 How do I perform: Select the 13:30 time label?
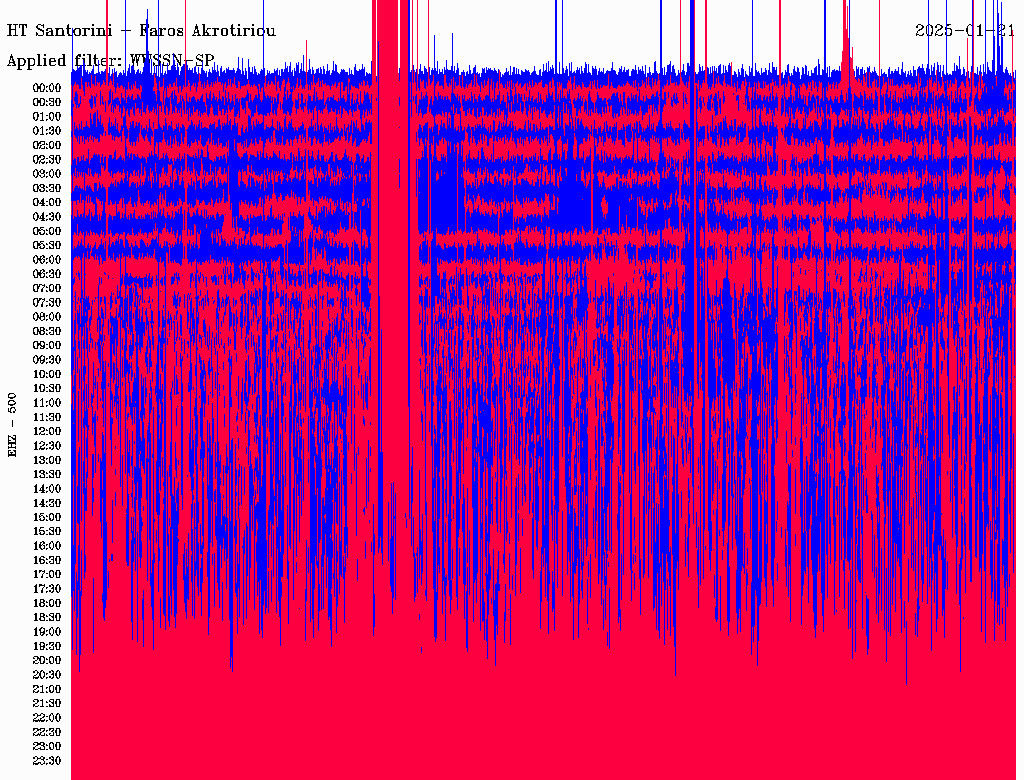[x=47, y=474]
